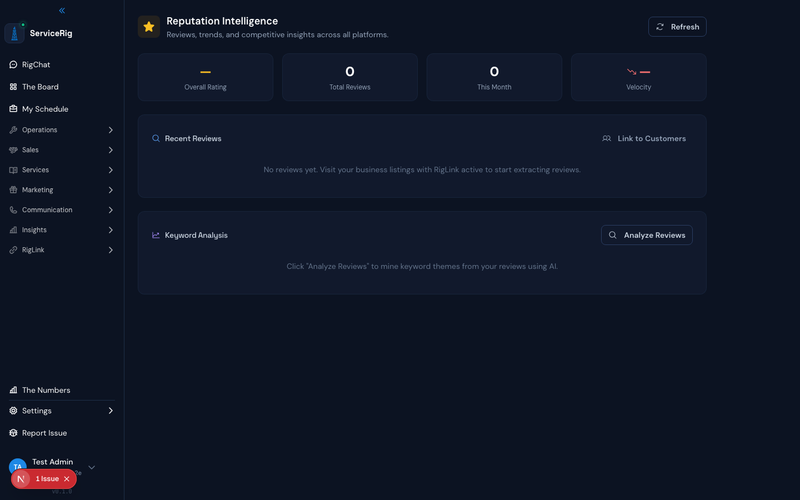Expand the Insights submenu chevron
Viewport: 800px width, 500px height.
coord(110,230)
